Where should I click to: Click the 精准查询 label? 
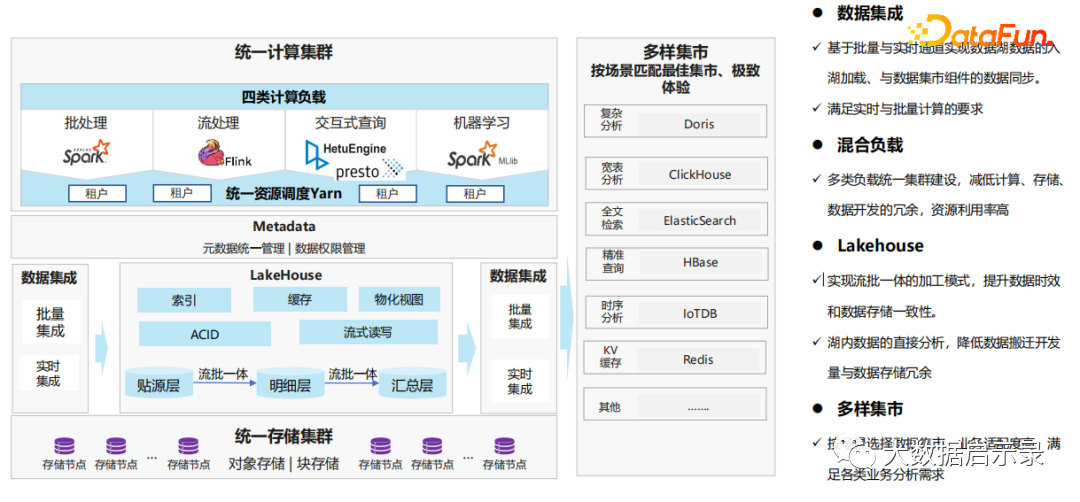pyautogui.click(x=611, y=263)
